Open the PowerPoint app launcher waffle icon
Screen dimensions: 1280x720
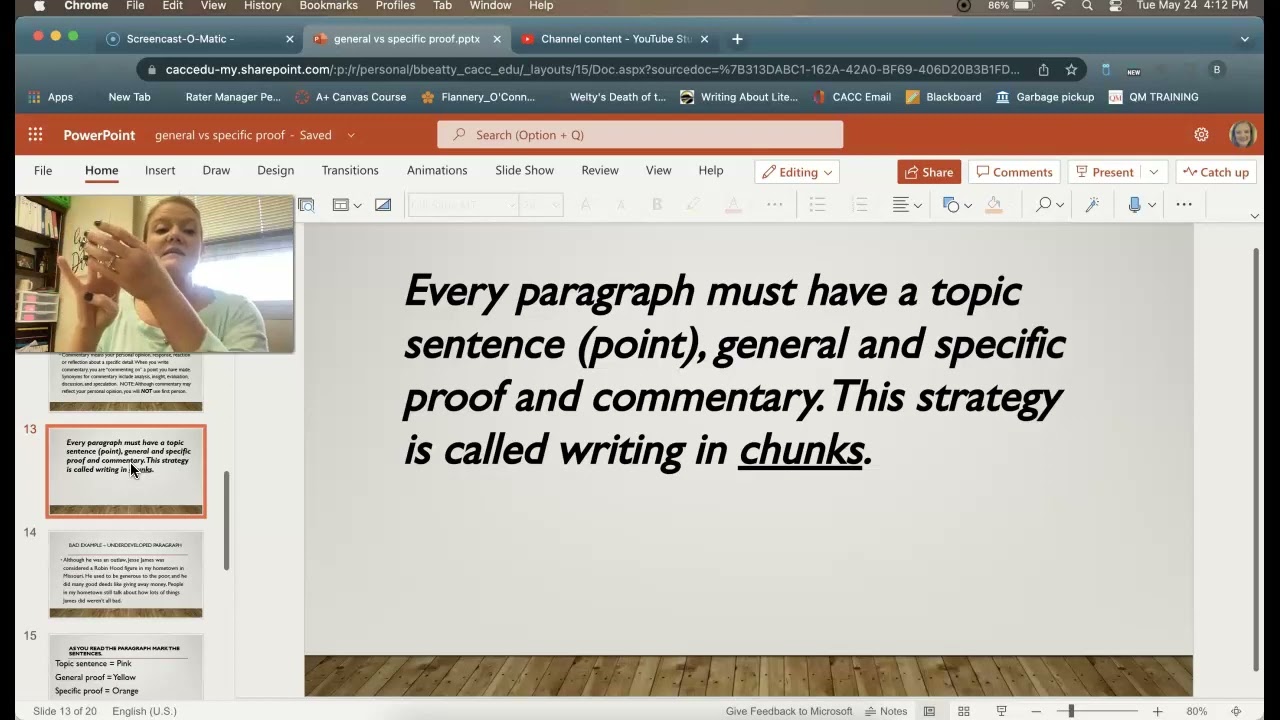(35, 135)
